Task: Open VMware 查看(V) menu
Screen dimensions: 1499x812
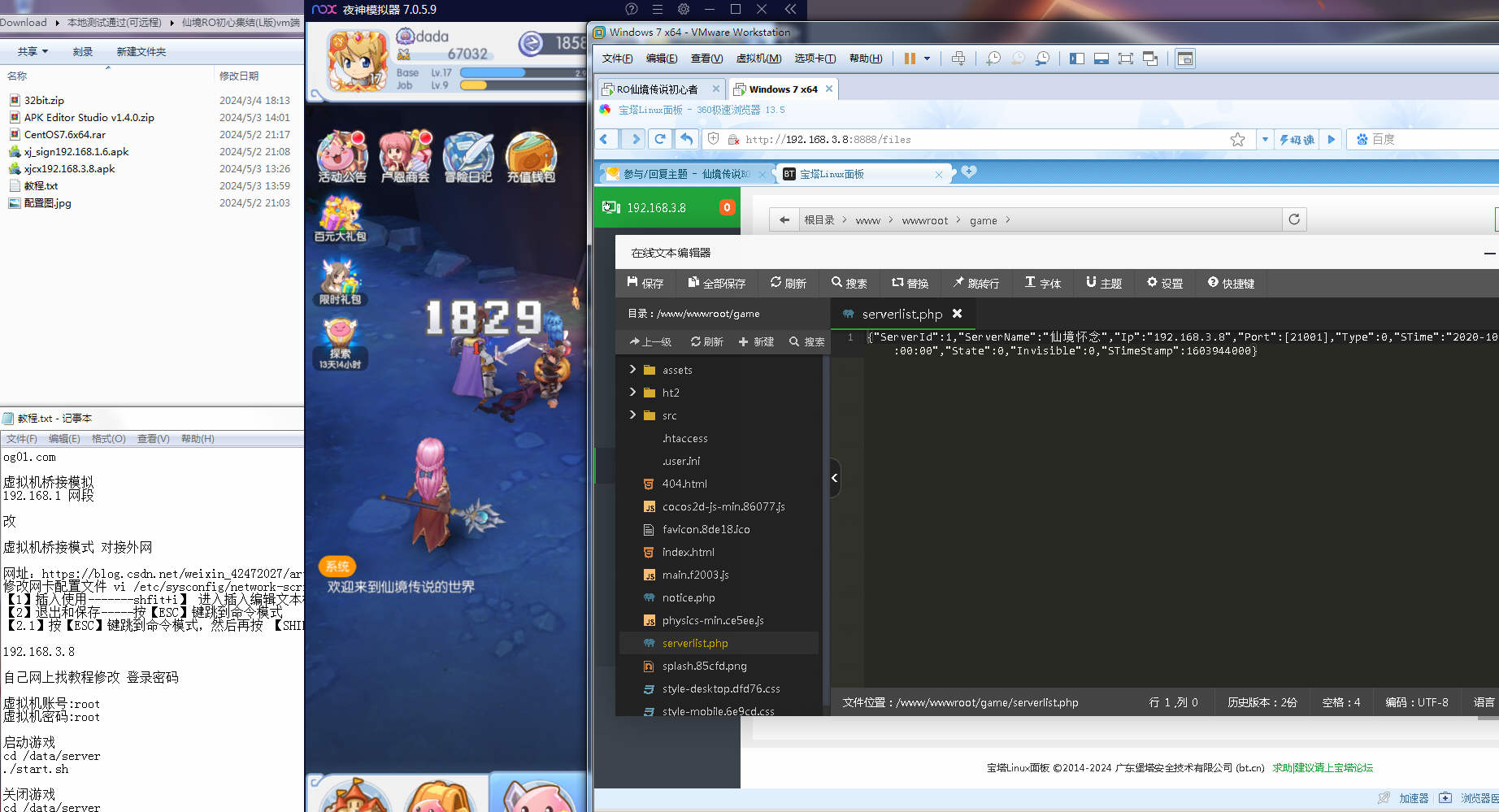Action: 706,59
